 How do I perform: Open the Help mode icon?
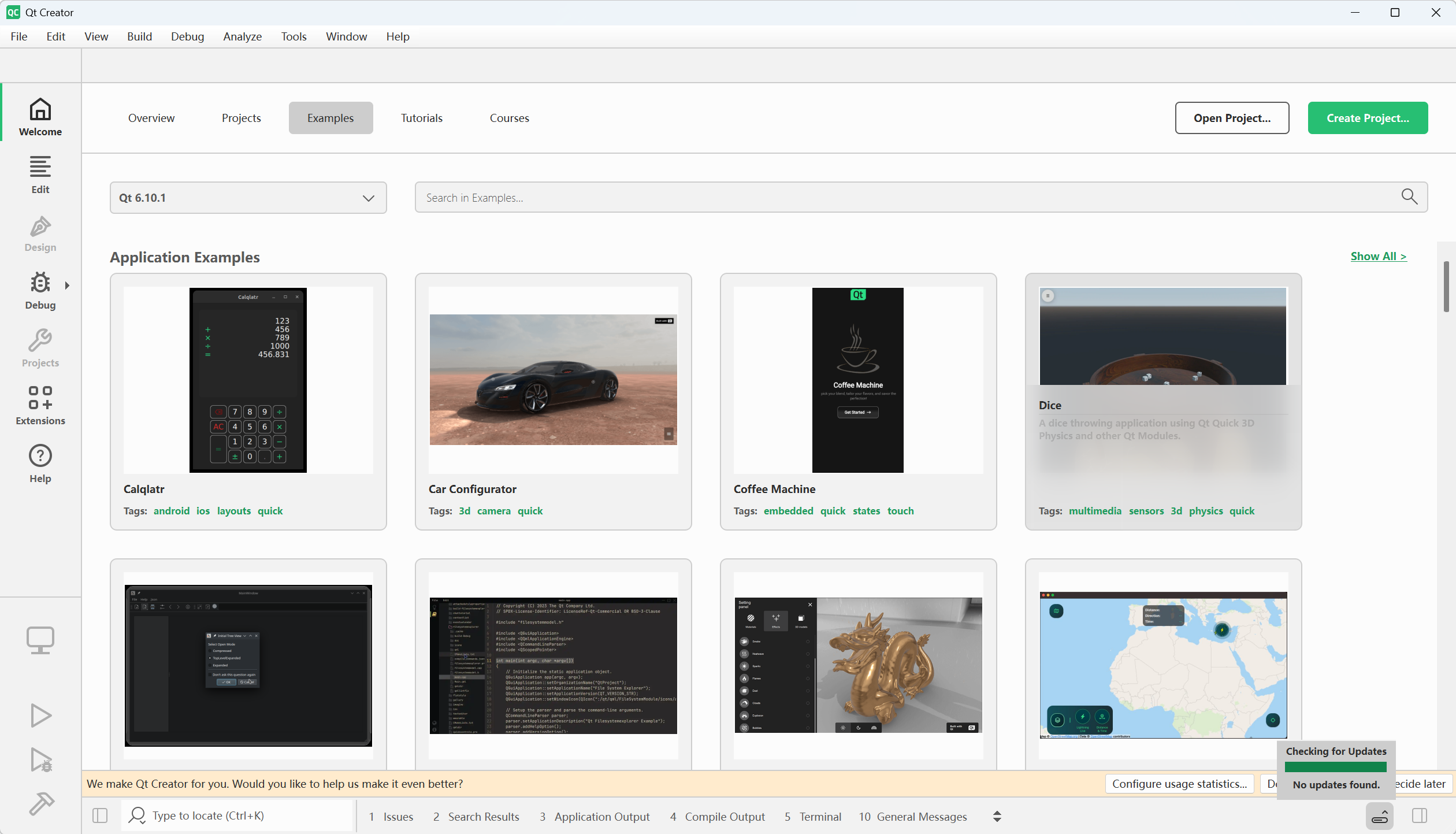(40, 463)
